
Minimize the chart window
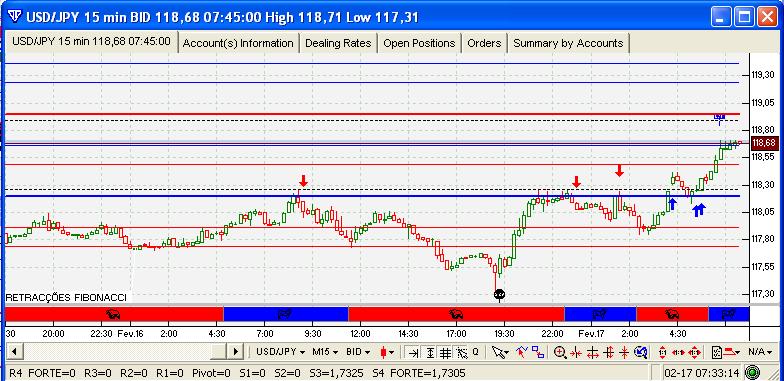coord(722,18)
